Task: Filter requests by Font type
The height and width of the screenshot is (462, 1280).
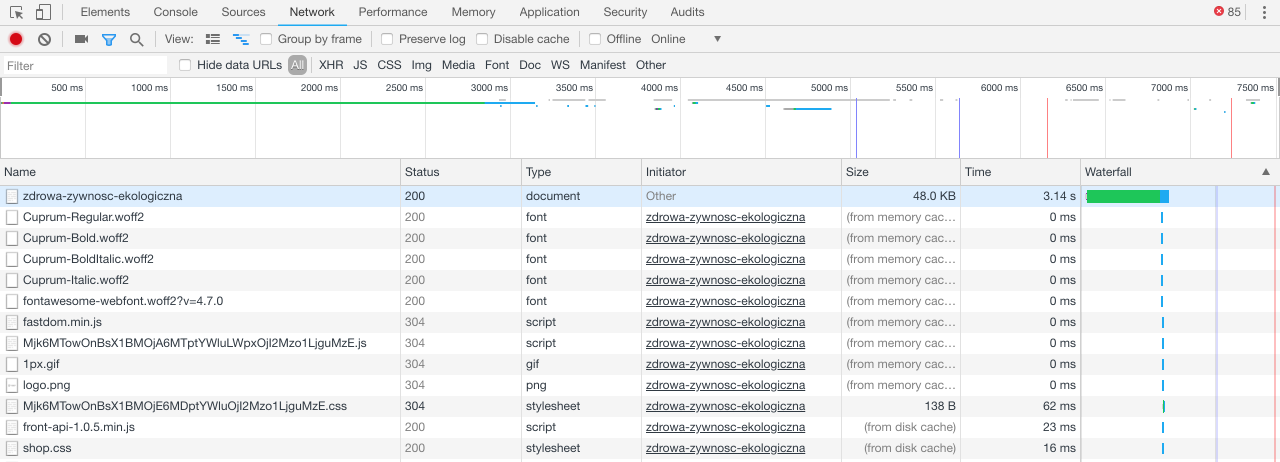Action: click(x=497, y=65)
